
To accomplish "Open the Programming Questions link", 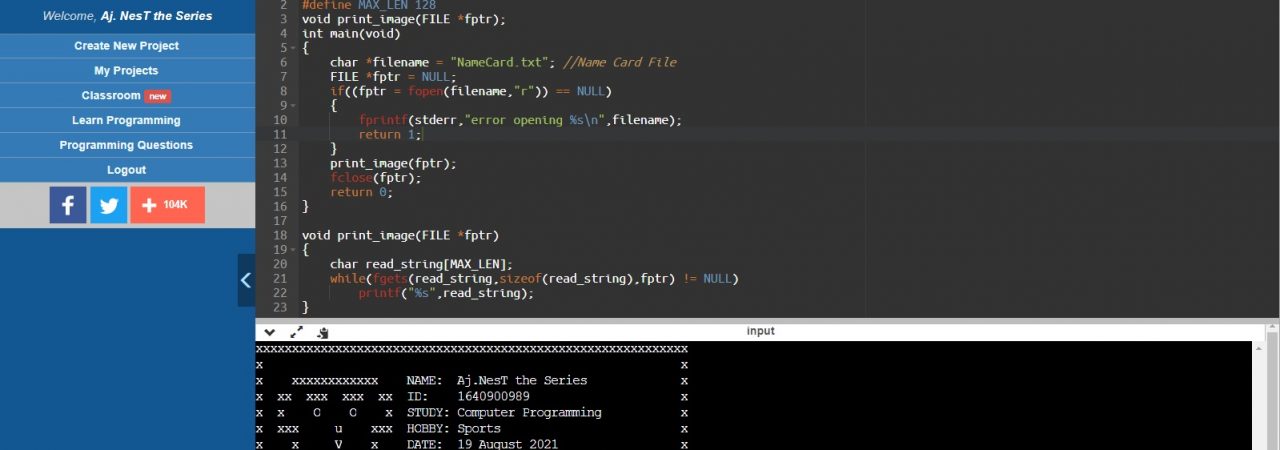I will [126, 145].
